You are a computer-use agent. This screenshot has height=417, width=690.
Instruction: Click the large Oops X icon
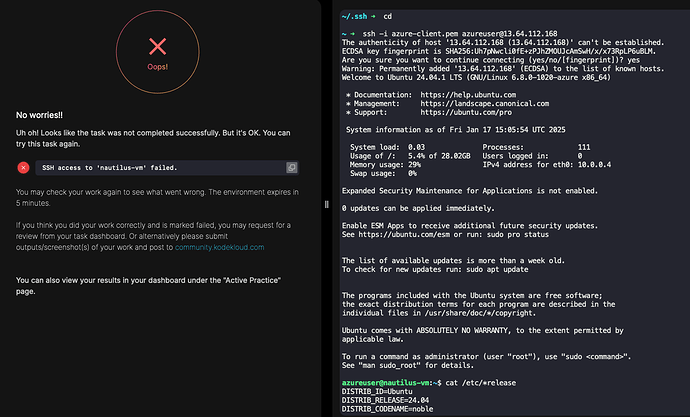(157, 46)
